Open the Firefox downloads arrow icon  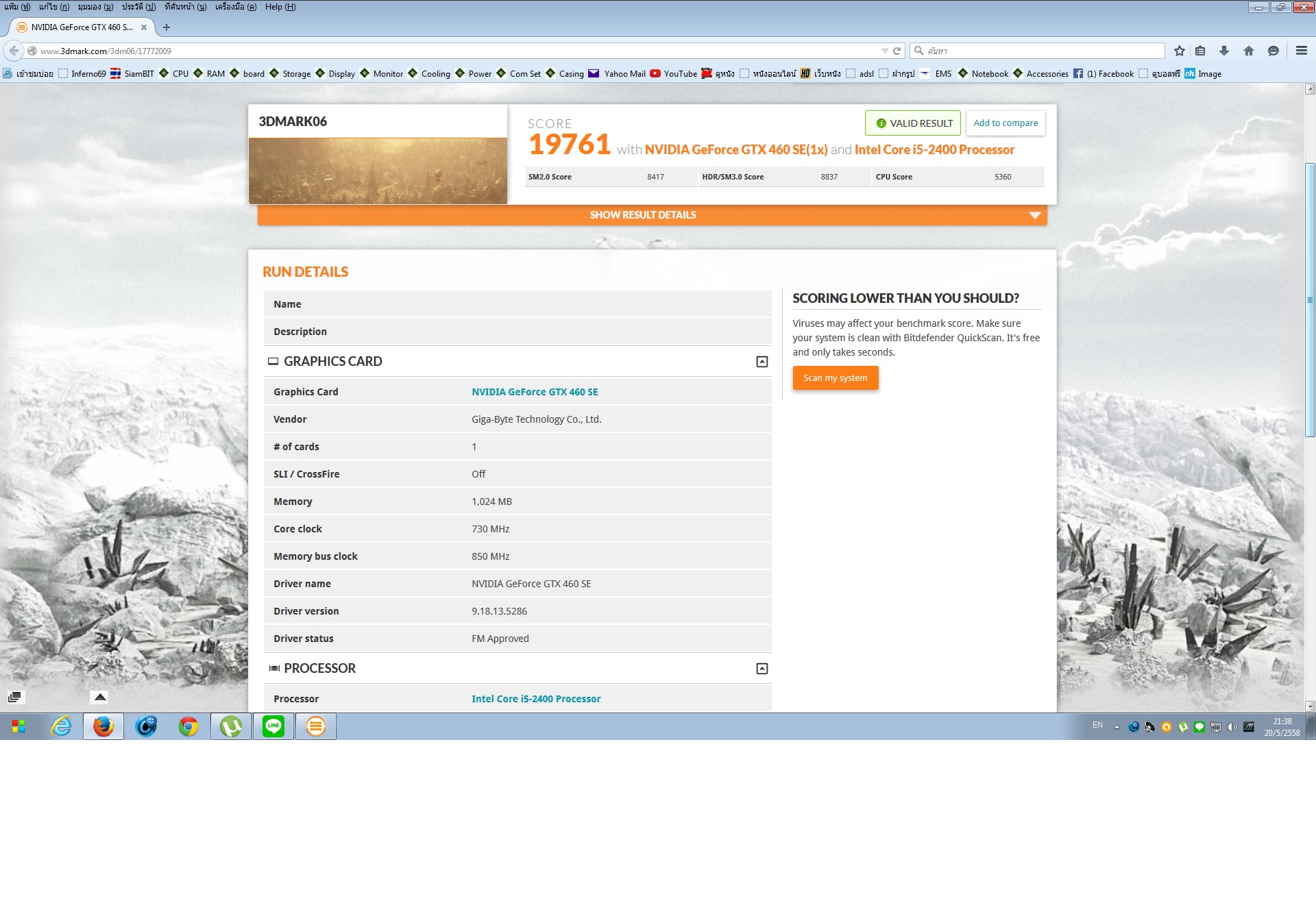click(1223, 51)
